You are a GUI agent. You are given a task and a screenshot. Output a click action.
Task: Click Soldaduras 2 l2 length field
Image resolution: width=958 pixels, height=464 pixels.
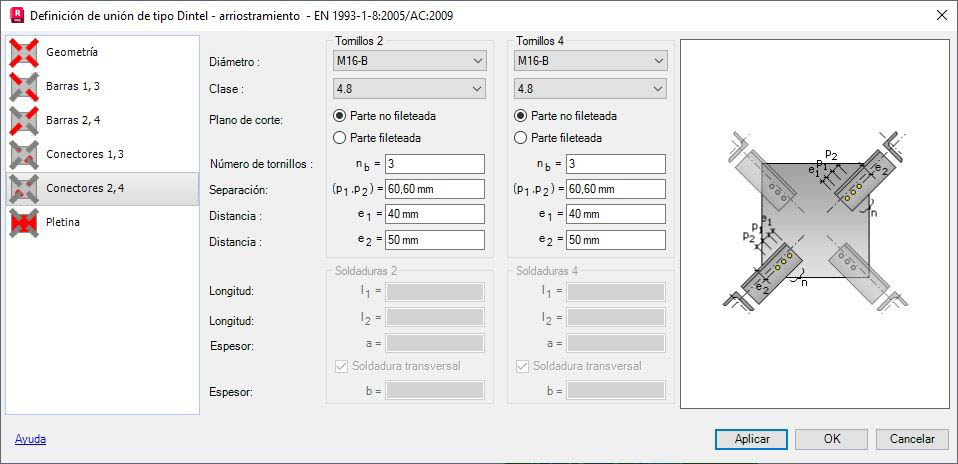(435, 317)
